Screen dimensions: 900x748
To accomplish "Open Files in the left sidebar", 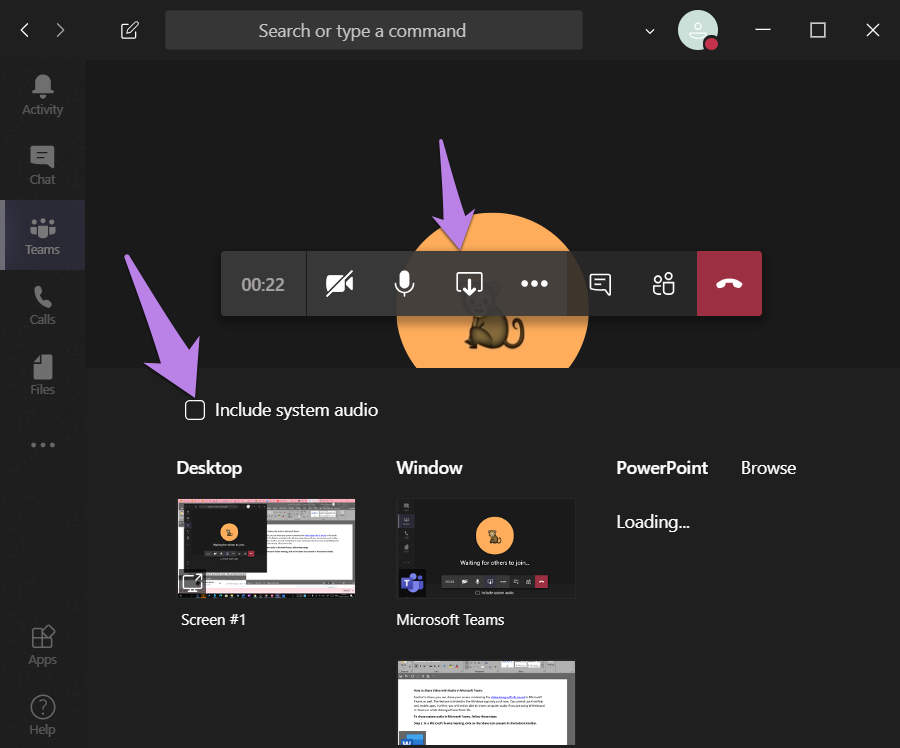I will coord(42,375).
